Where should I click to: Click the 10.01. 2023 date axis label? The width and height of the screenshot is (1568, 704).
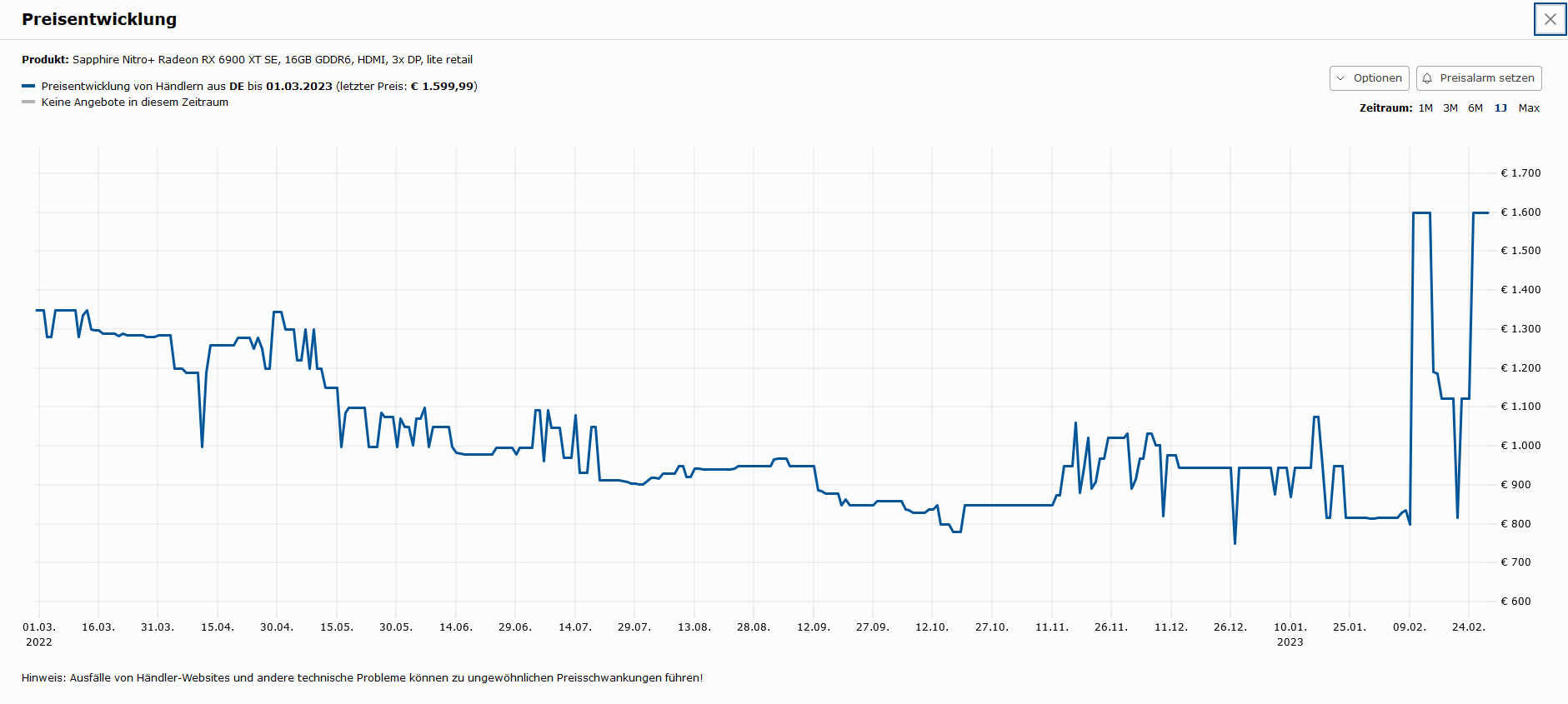pyautogui.click(x=1290, y=634)
